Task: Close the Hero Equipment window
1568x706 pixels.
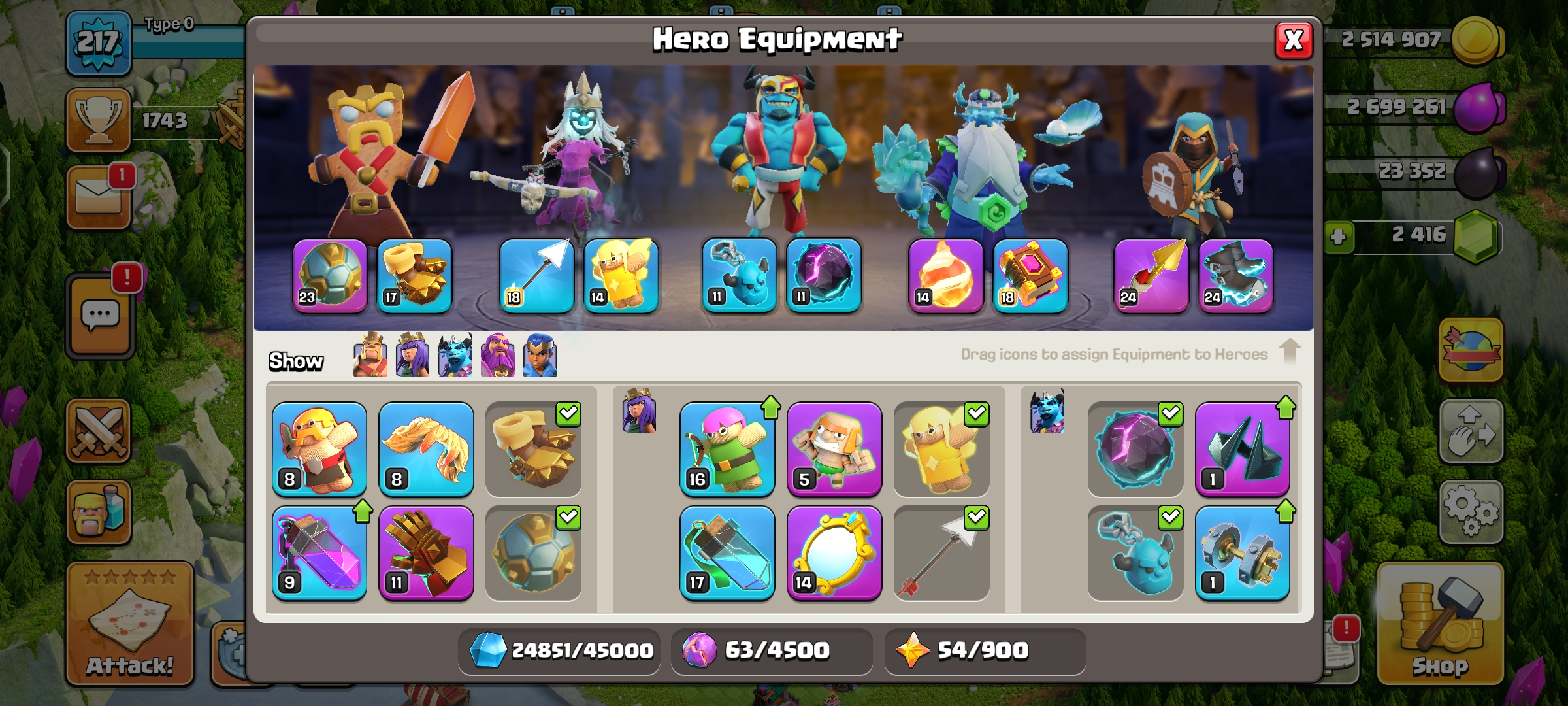Action: tap(1294, 41)
